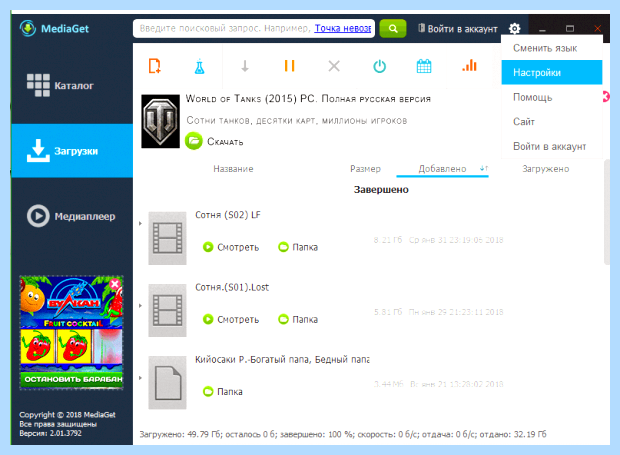The image size is (620, 455).
Task: Open the orange statistics bars icon
Action: (x=469, y=66)
